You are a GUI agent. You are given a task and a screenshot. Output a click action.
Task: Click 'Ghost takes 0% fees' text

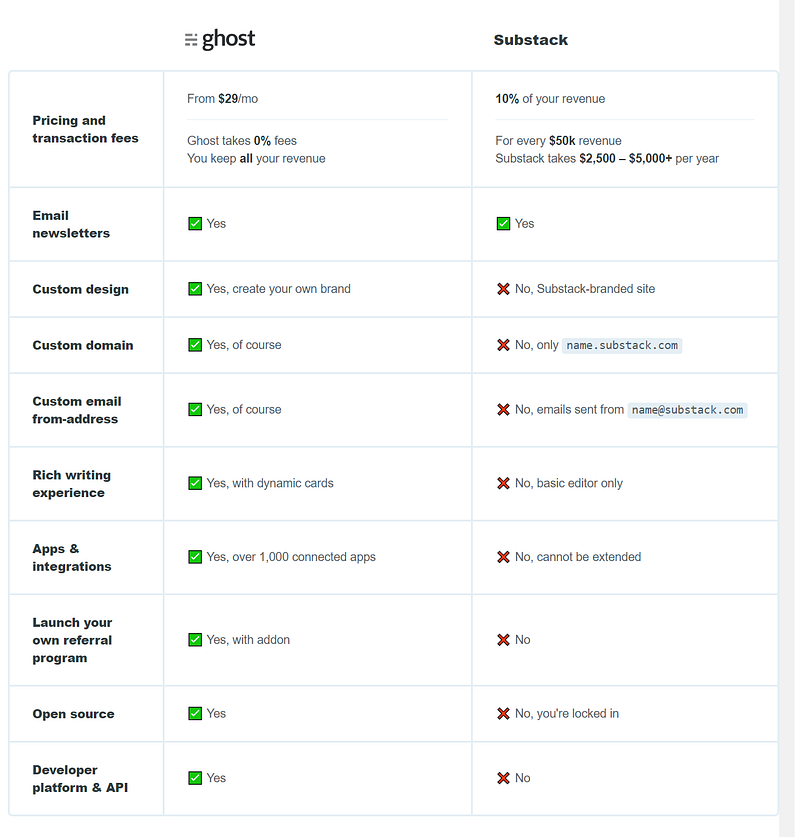coord(242,141)
